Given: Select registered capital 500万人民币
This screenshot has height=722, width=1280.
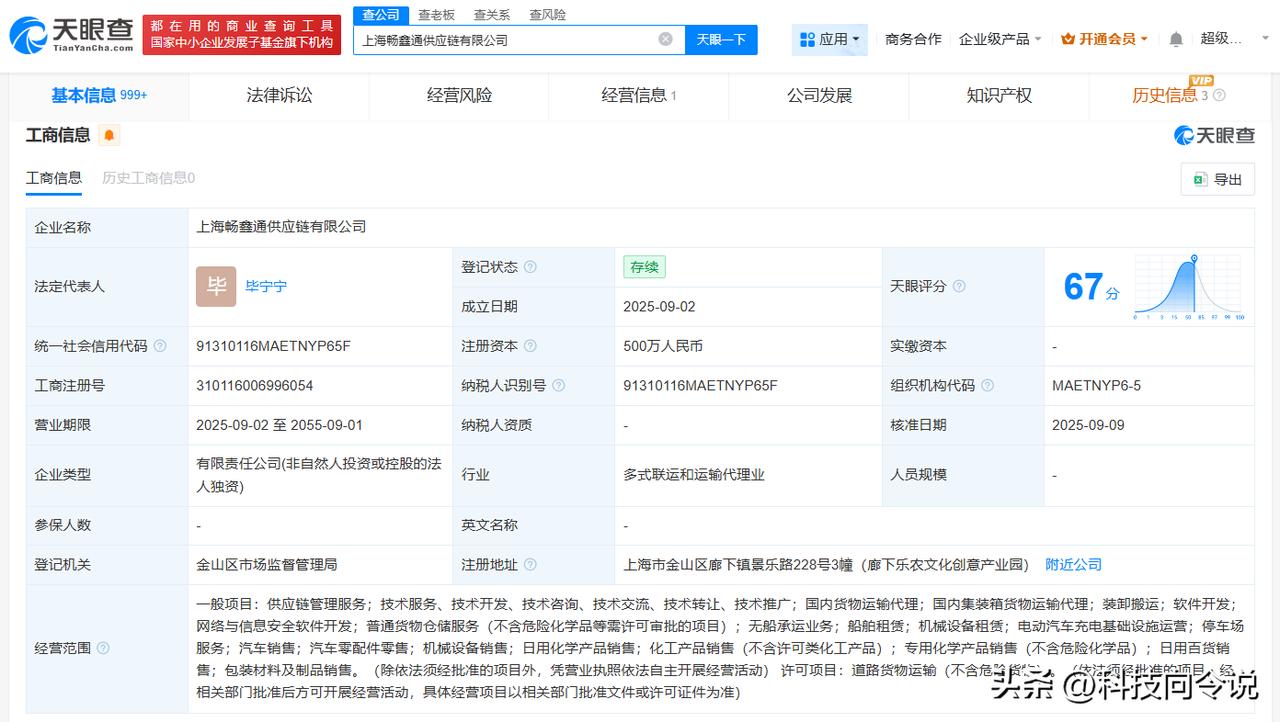Looking at the screenshot, I should (x=663, y=346).
